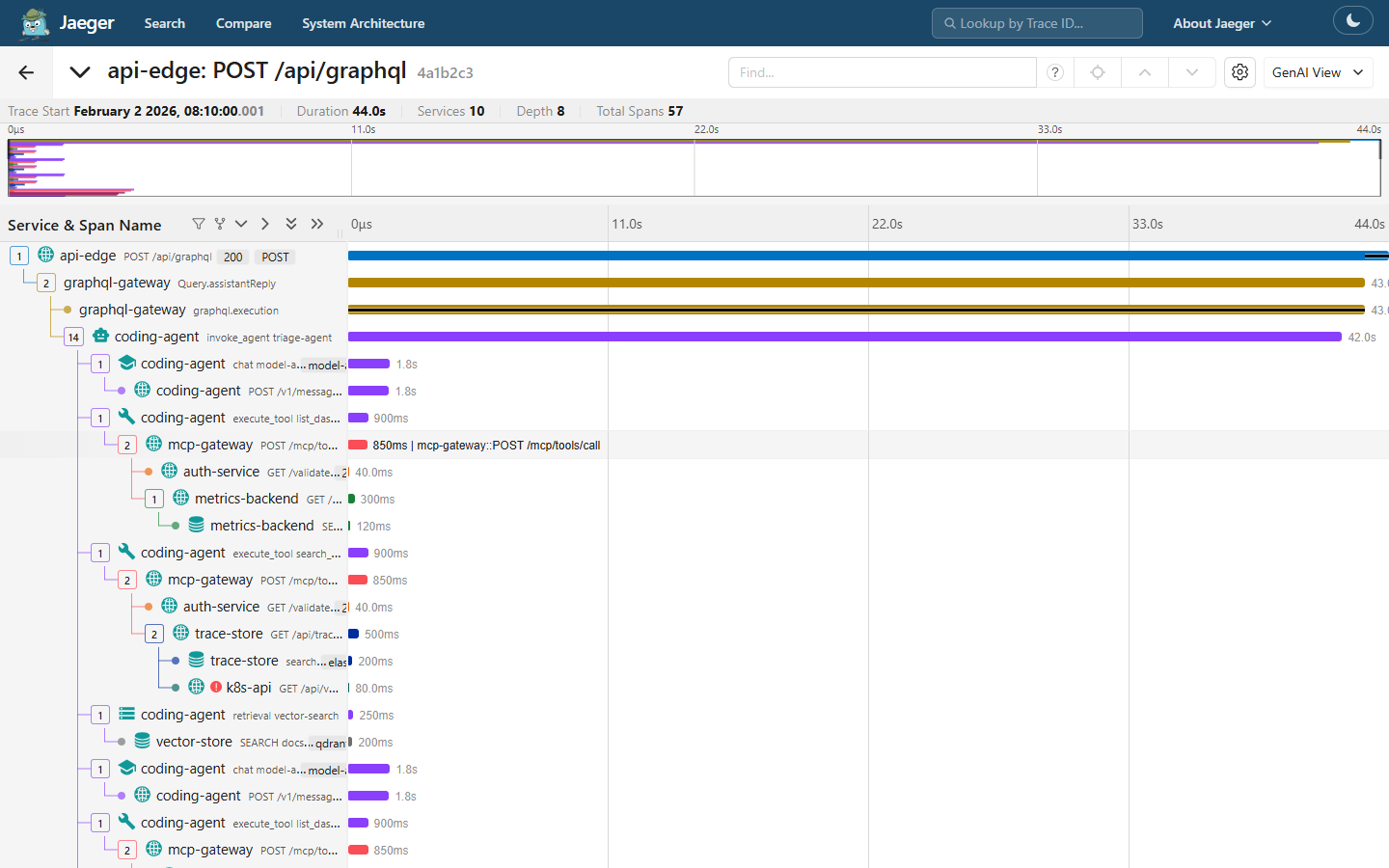The image size is (1389, 868).
Task: Open trace settings gear icon
Action: 1240,72
